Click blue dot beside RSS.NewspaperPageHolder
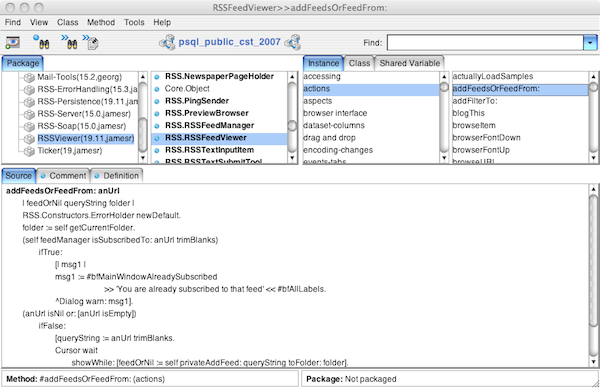The width and height of the screenshot is (600, 388). pyautogui.click(x=157, y=77)
